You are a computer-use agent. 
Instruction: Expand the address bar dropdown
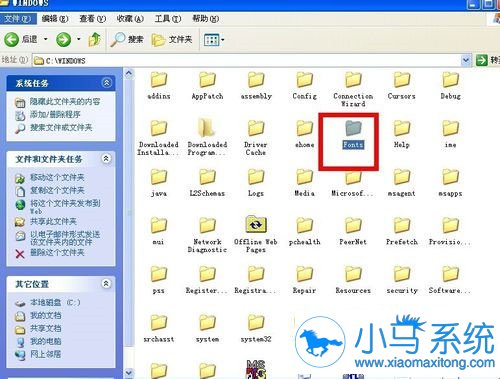(x=466, y=60)
